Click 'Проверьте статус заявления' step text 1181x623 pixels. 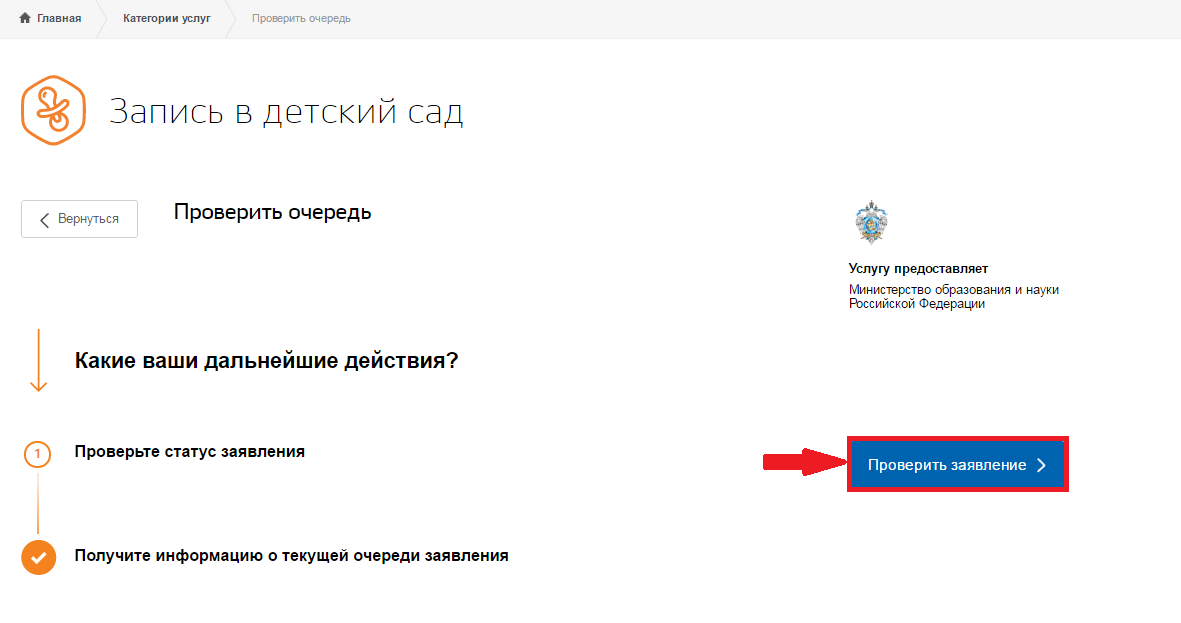[189, 452]
